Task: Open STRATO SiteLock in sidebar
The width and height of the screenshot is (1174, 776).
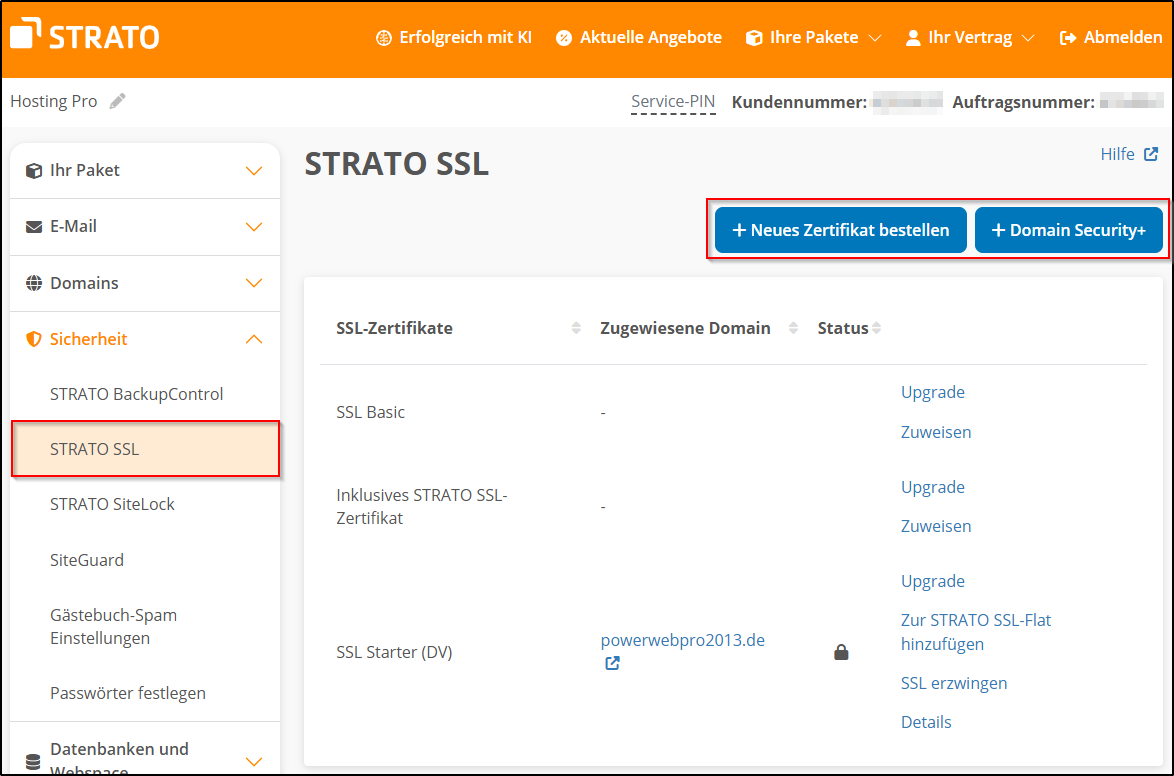Action: (112, 504)
